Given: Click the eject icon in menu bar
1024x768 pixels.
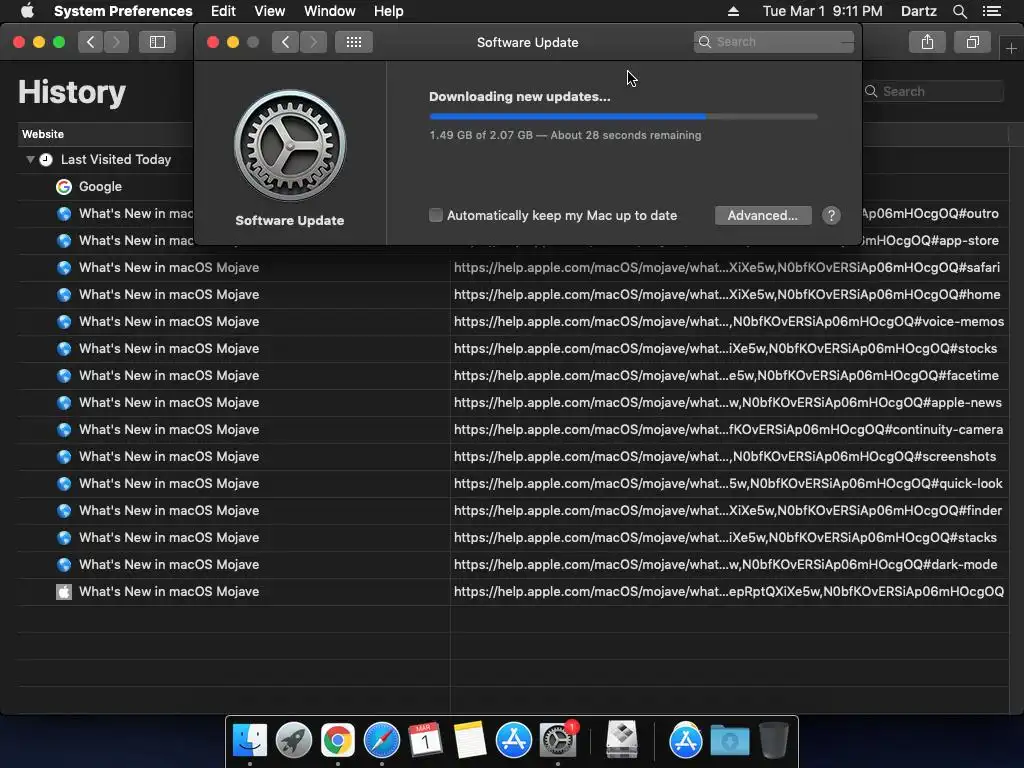Looking at the screenshot, I should tap(733, 11).
